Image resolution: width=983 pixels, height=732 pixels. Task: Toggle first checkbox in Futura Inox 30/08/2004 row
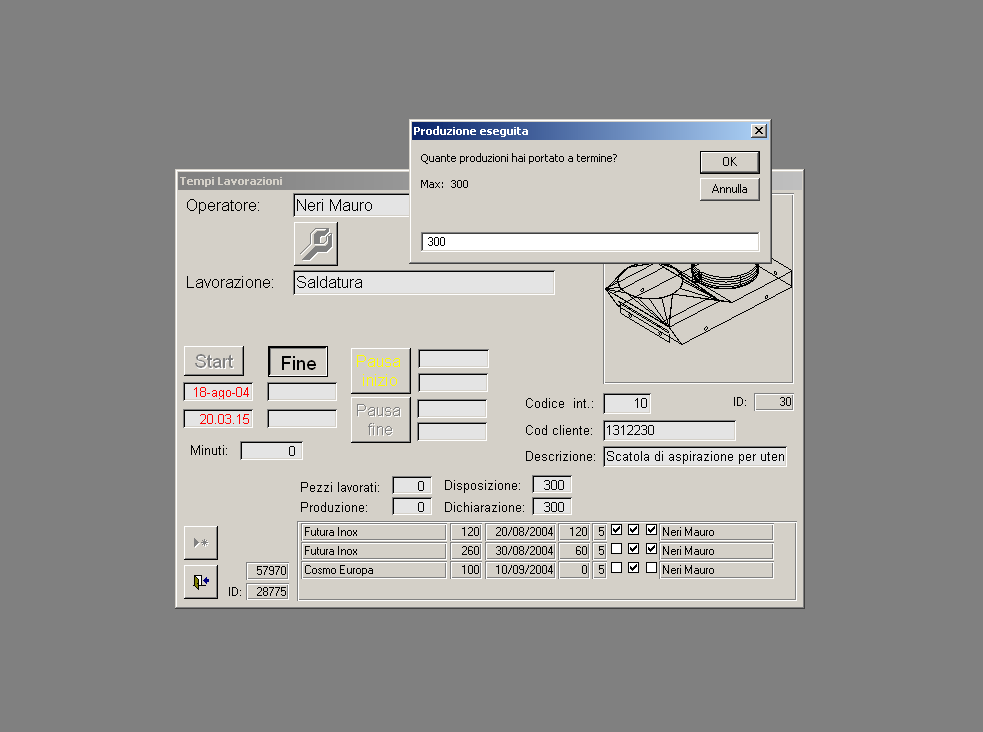tap(617, 549)
